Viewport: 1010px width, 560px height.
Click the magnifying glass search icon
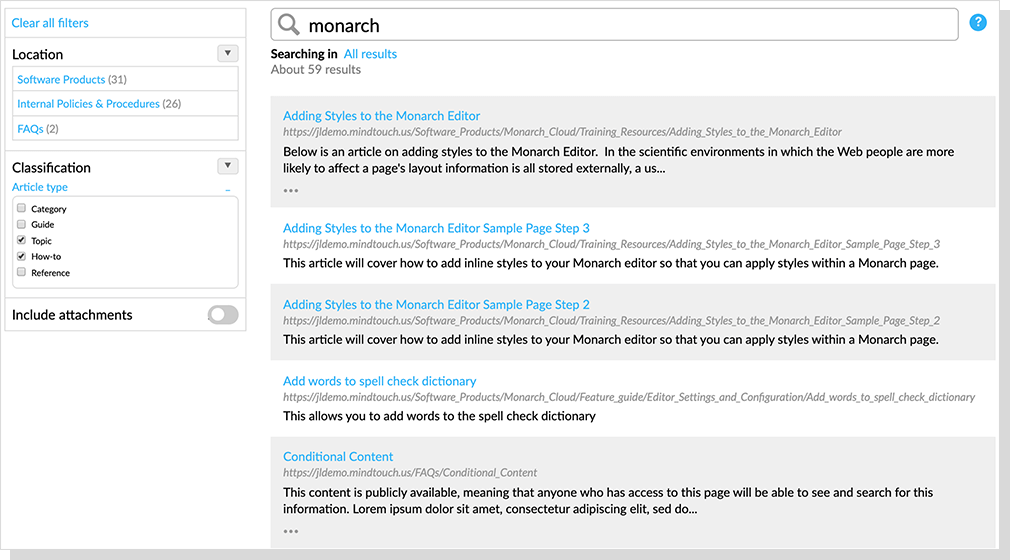click(289, 25)
